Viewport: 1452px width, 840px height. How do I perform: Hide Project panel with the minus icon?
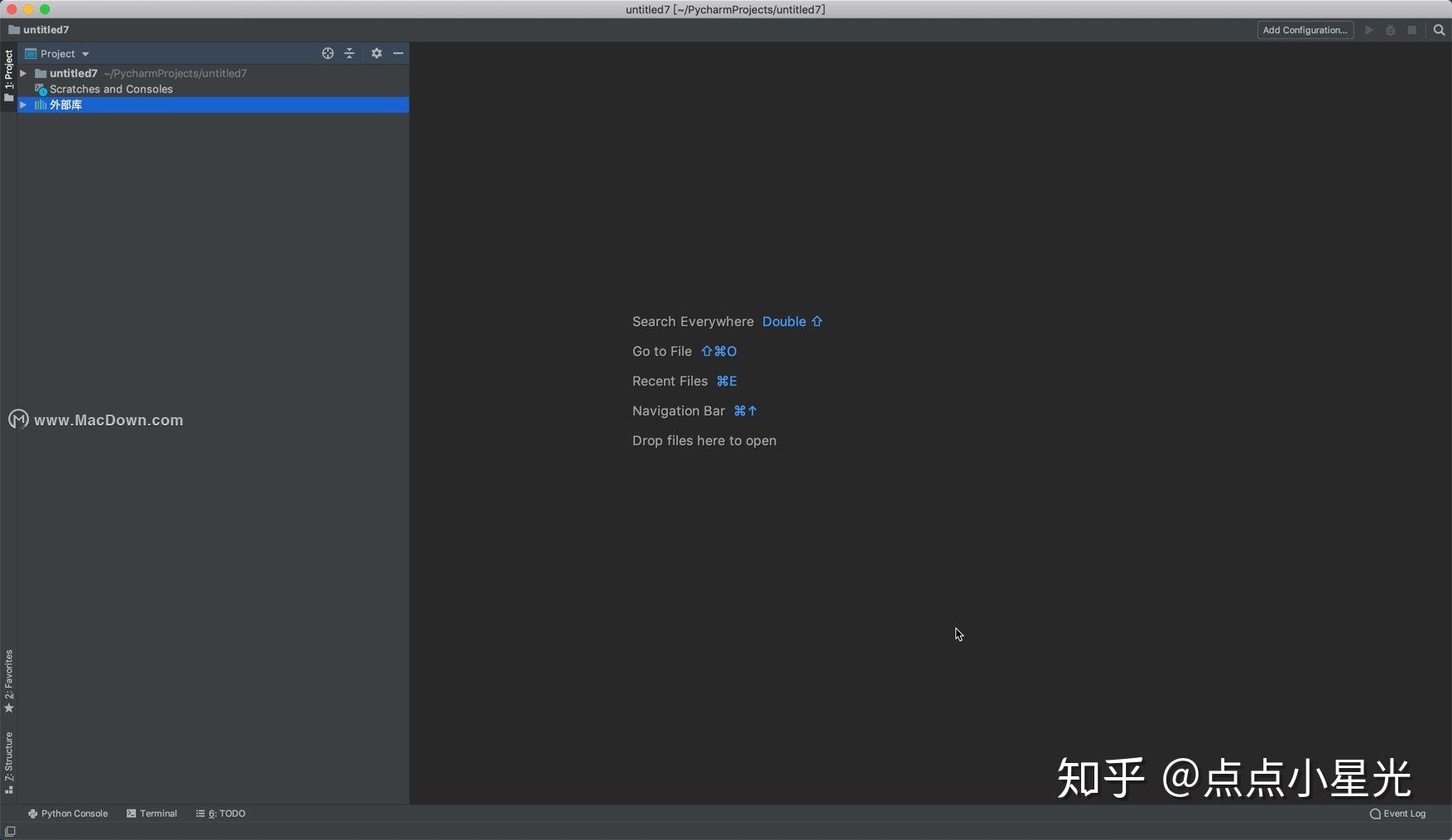pos(399,53)
